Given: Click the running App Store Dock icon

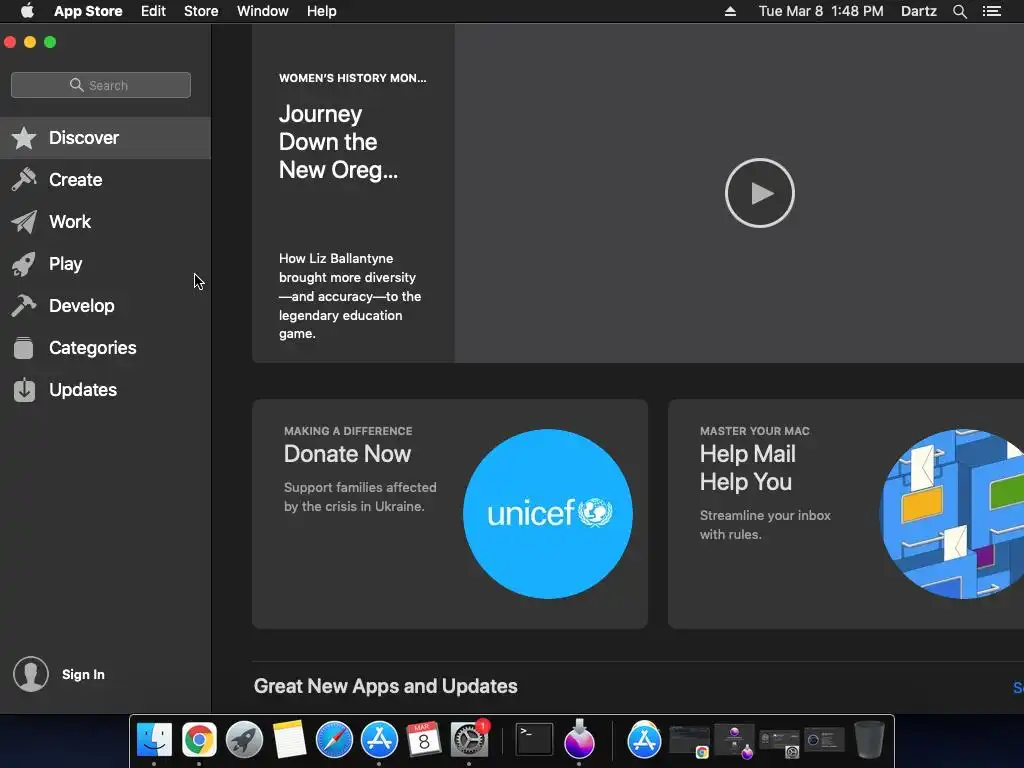Looking at the screenshot, I should click(x=379, y=740).
